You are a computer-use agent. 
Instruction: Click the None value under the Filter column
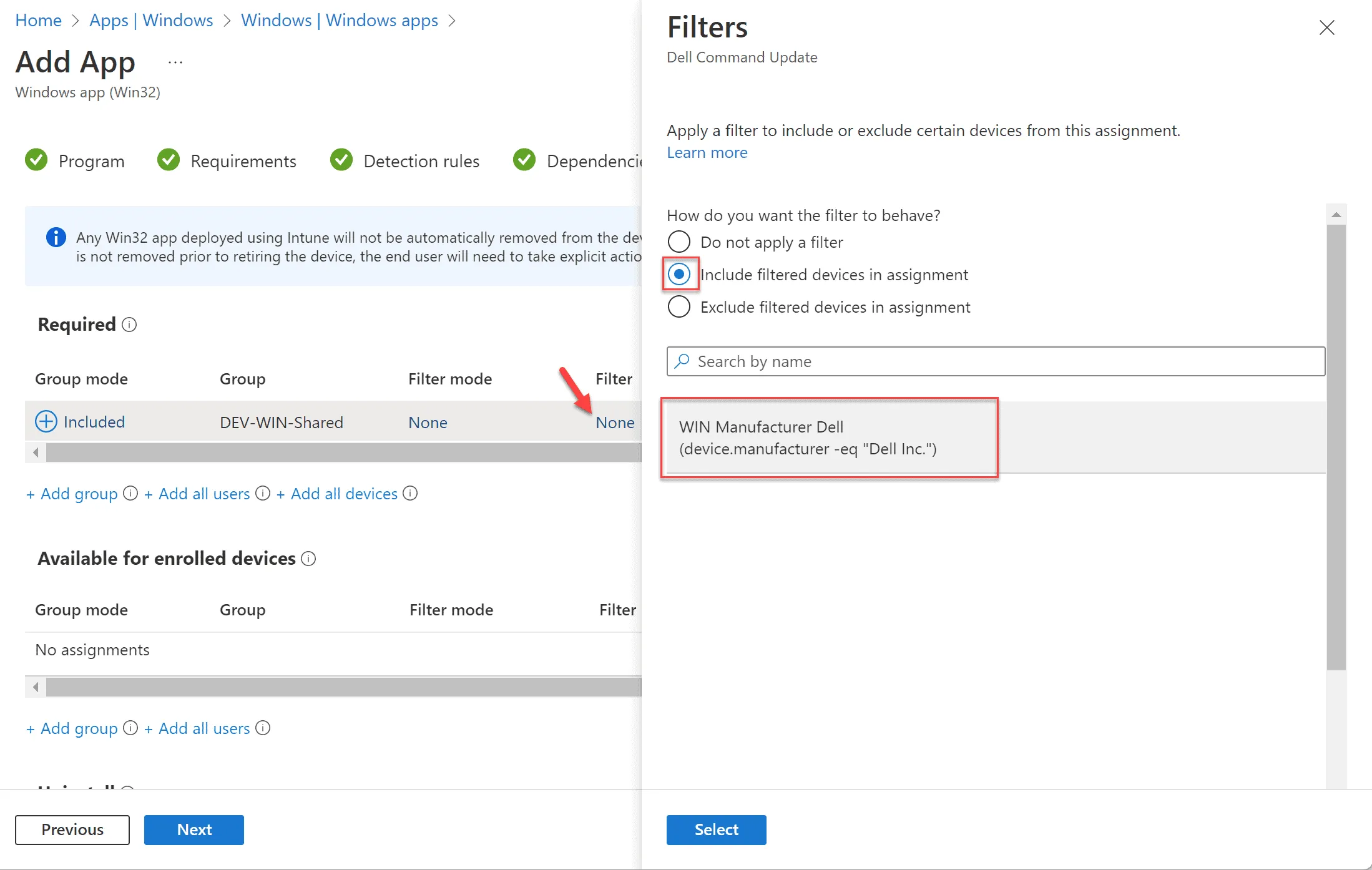pos(615,423)
